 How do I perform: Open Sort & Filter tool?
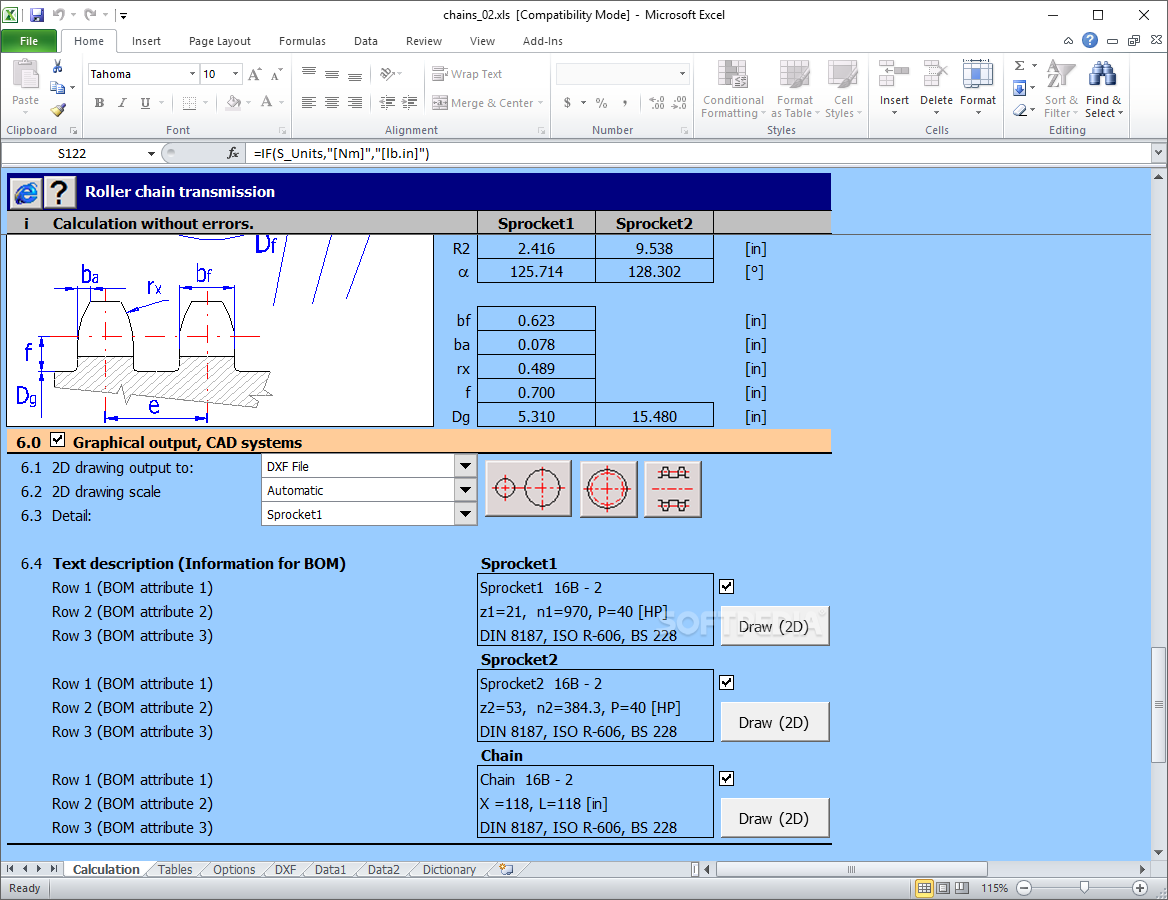[x=1061, y=89]
